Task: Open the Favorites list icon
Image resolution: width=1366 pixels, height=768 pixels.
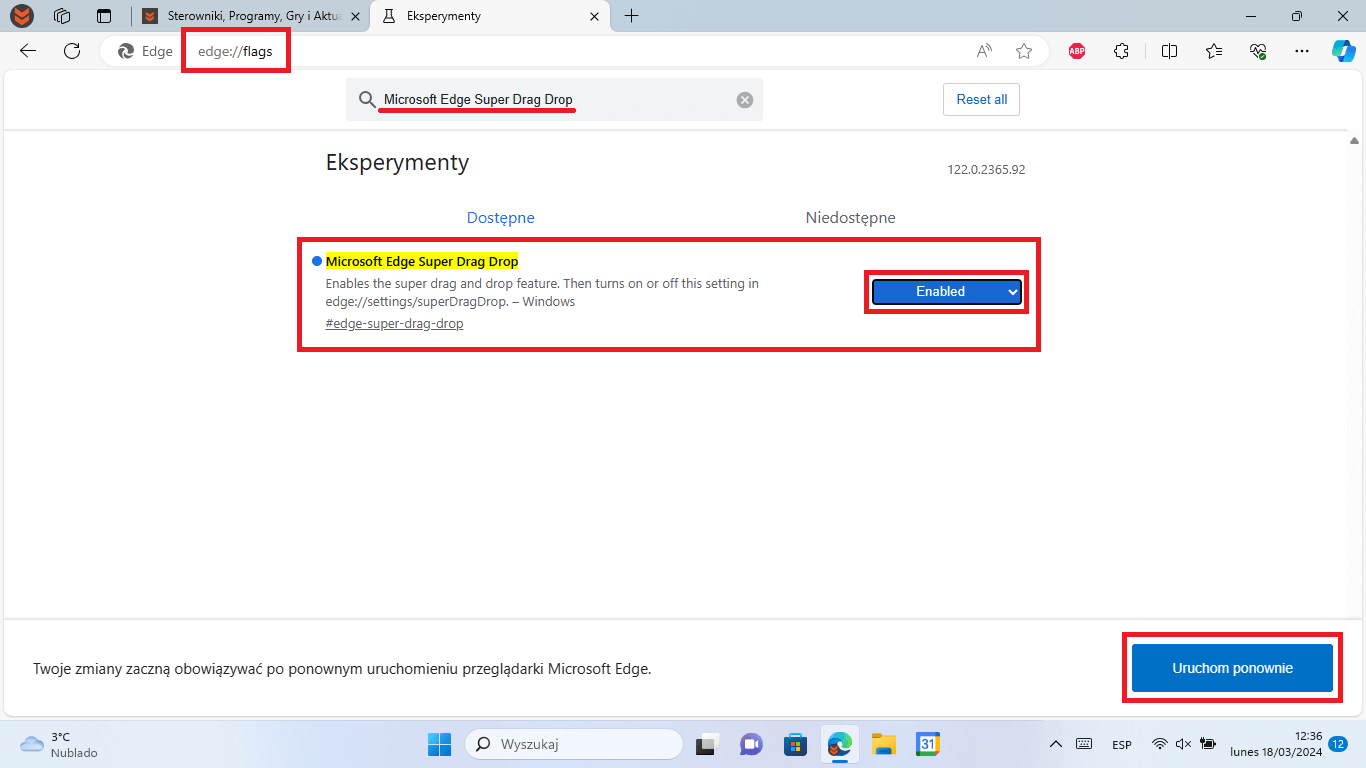Action: [1214, 51]
